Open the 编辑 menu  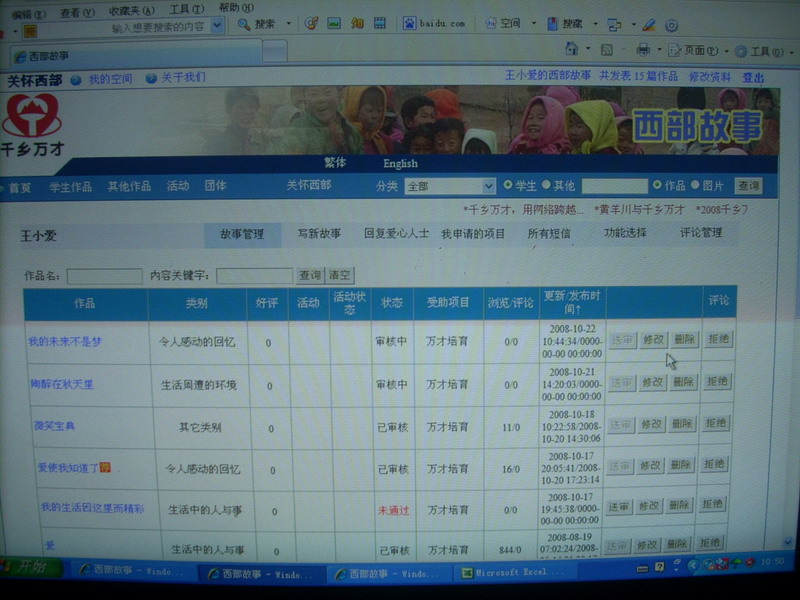29,15
